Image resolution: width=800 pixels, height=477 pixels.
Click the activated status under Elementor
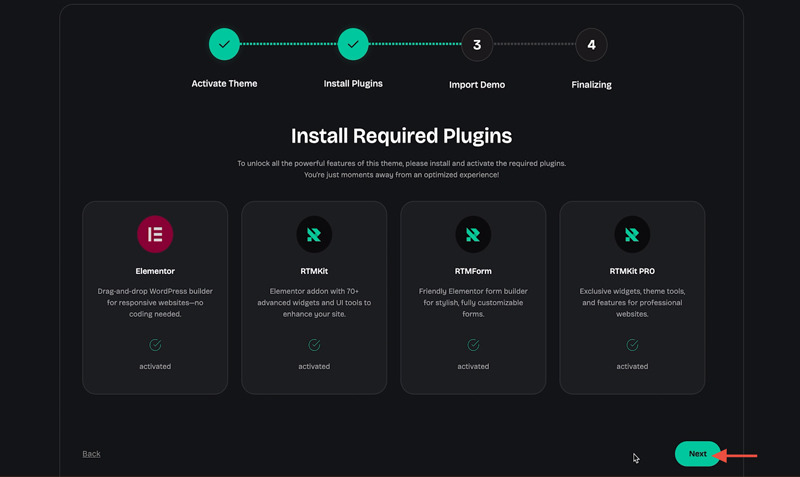pos(155,366)
